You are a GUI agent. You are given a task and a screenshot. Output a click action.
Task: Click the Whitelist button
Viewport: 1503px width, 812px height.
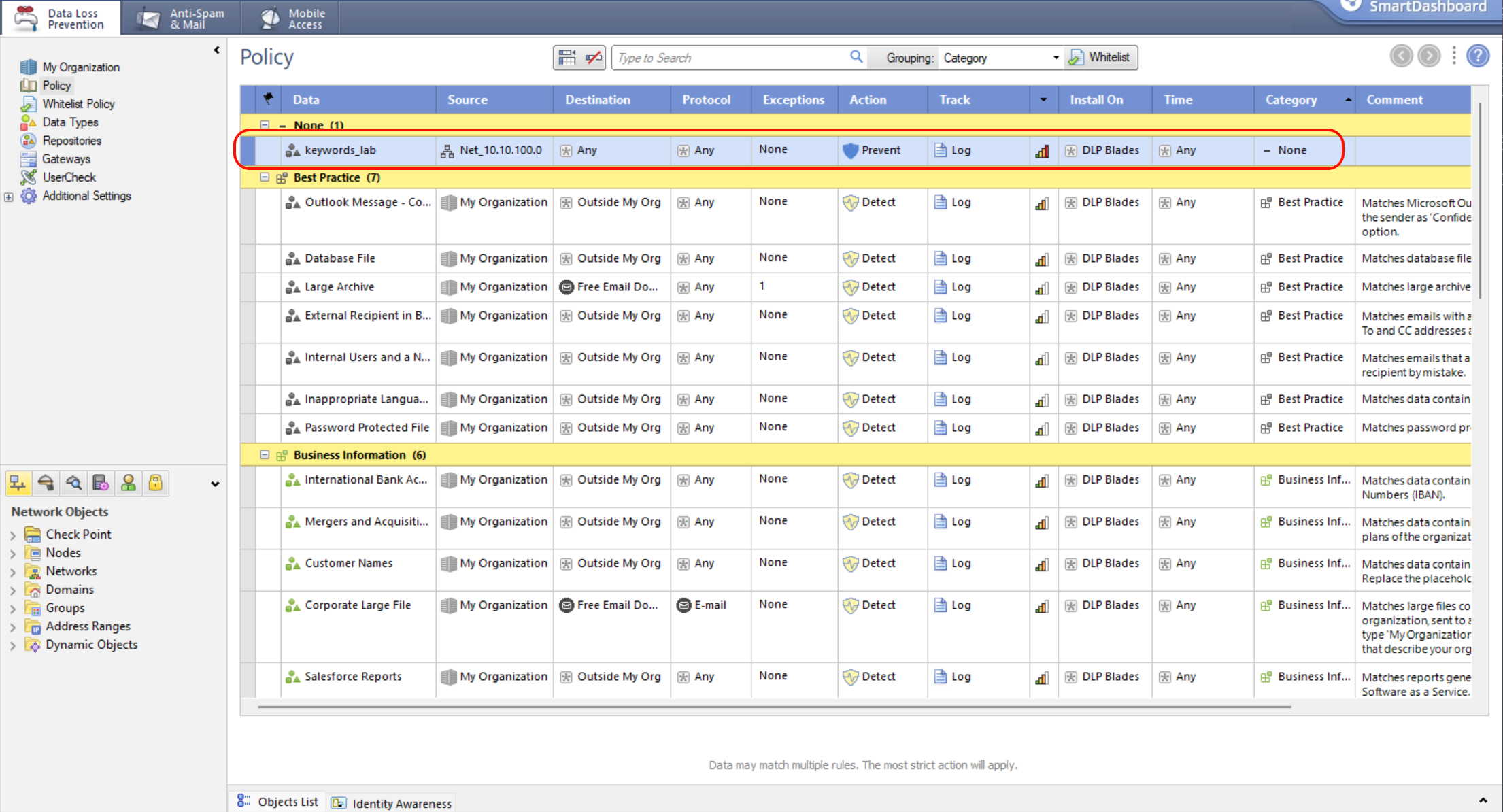tap(1100, 58)
